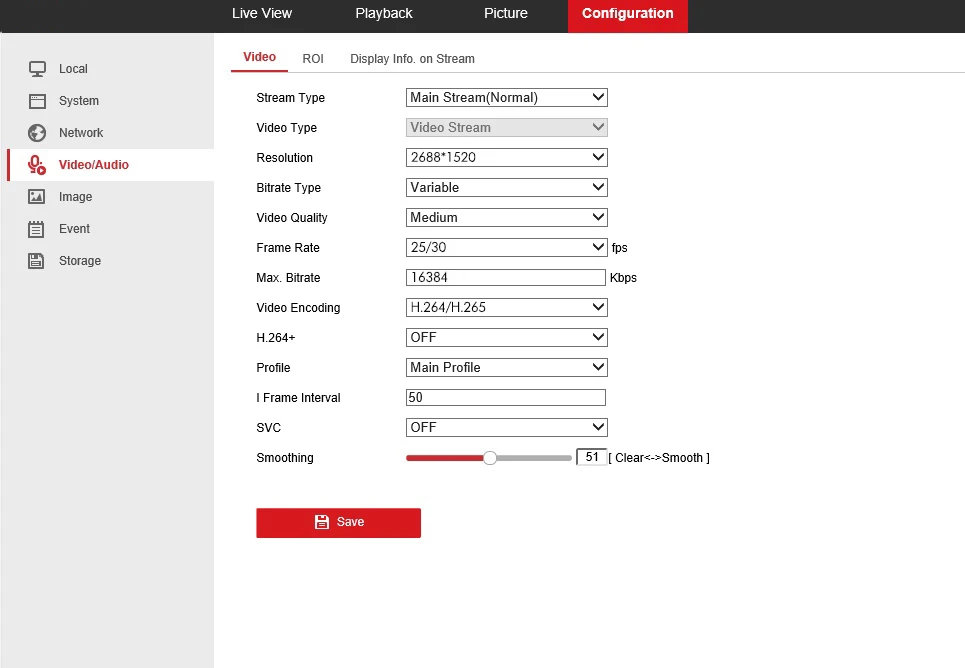The image size is (965, 668).
Task: Click the Smoothing value box showing 51
Action: pos(591,457)
